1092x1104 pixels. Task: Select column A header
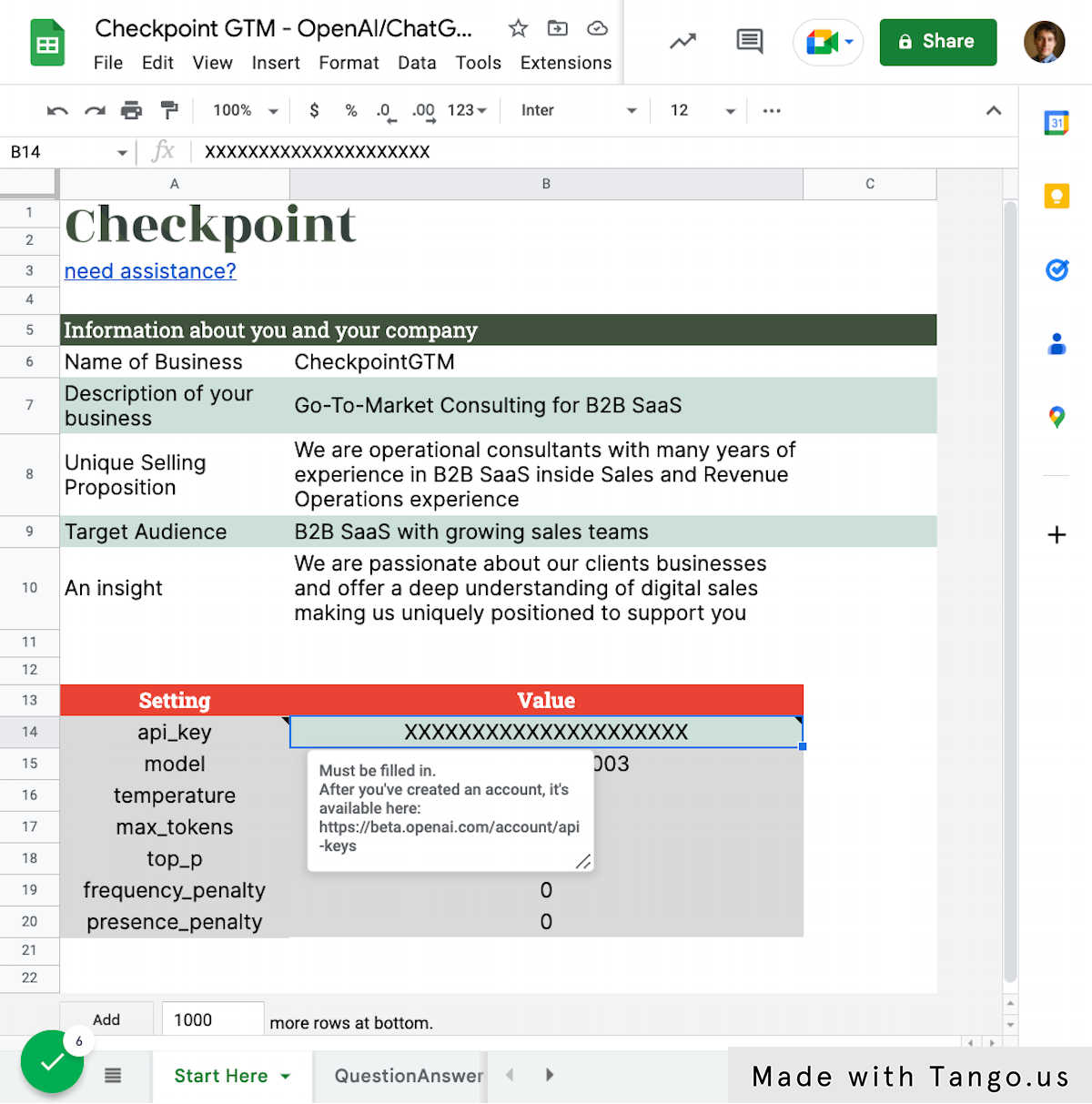click(175, 184)
